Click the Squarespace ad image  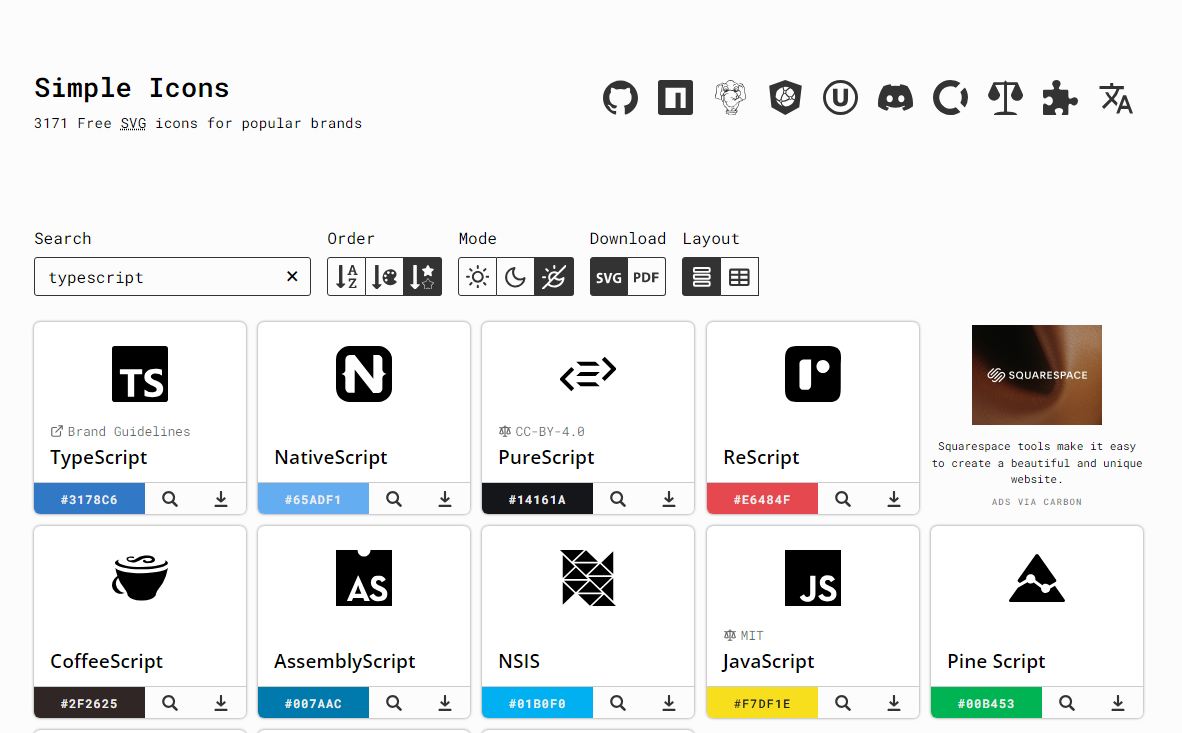1037,375
